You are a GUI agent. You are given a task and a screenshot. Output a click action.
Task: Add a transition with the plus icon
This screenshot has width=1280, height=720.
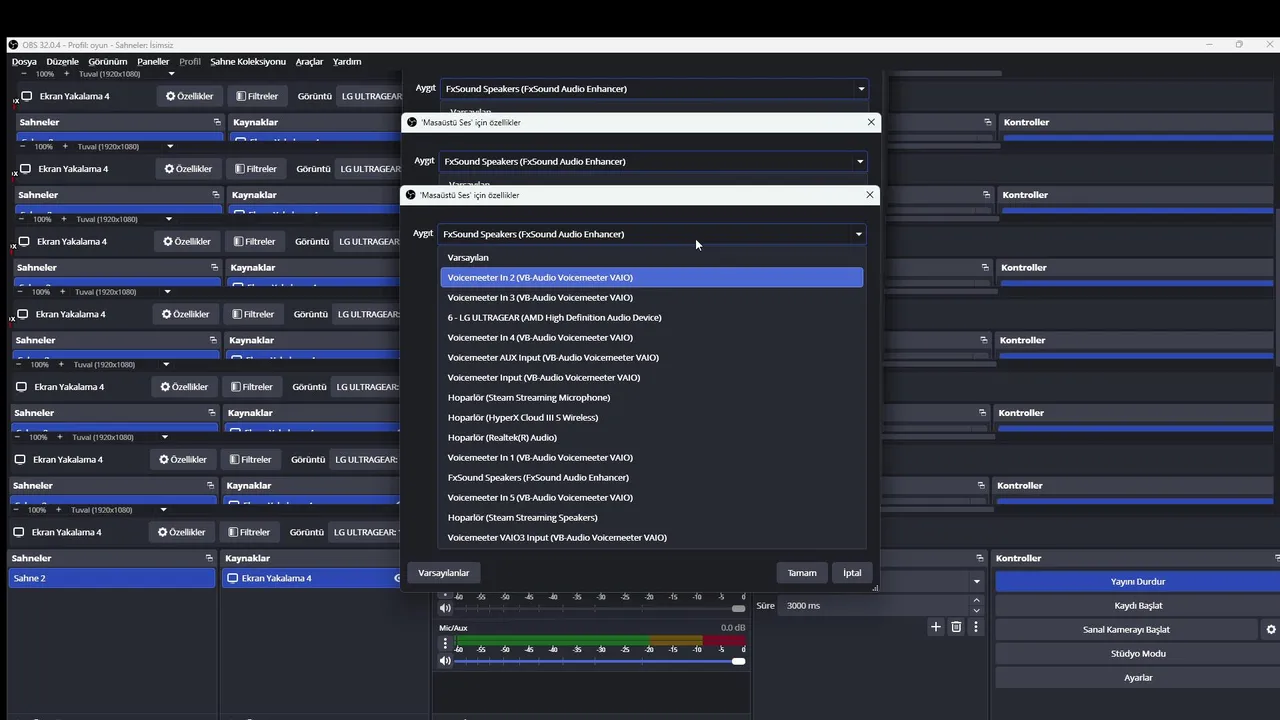[x=936, y=627]
